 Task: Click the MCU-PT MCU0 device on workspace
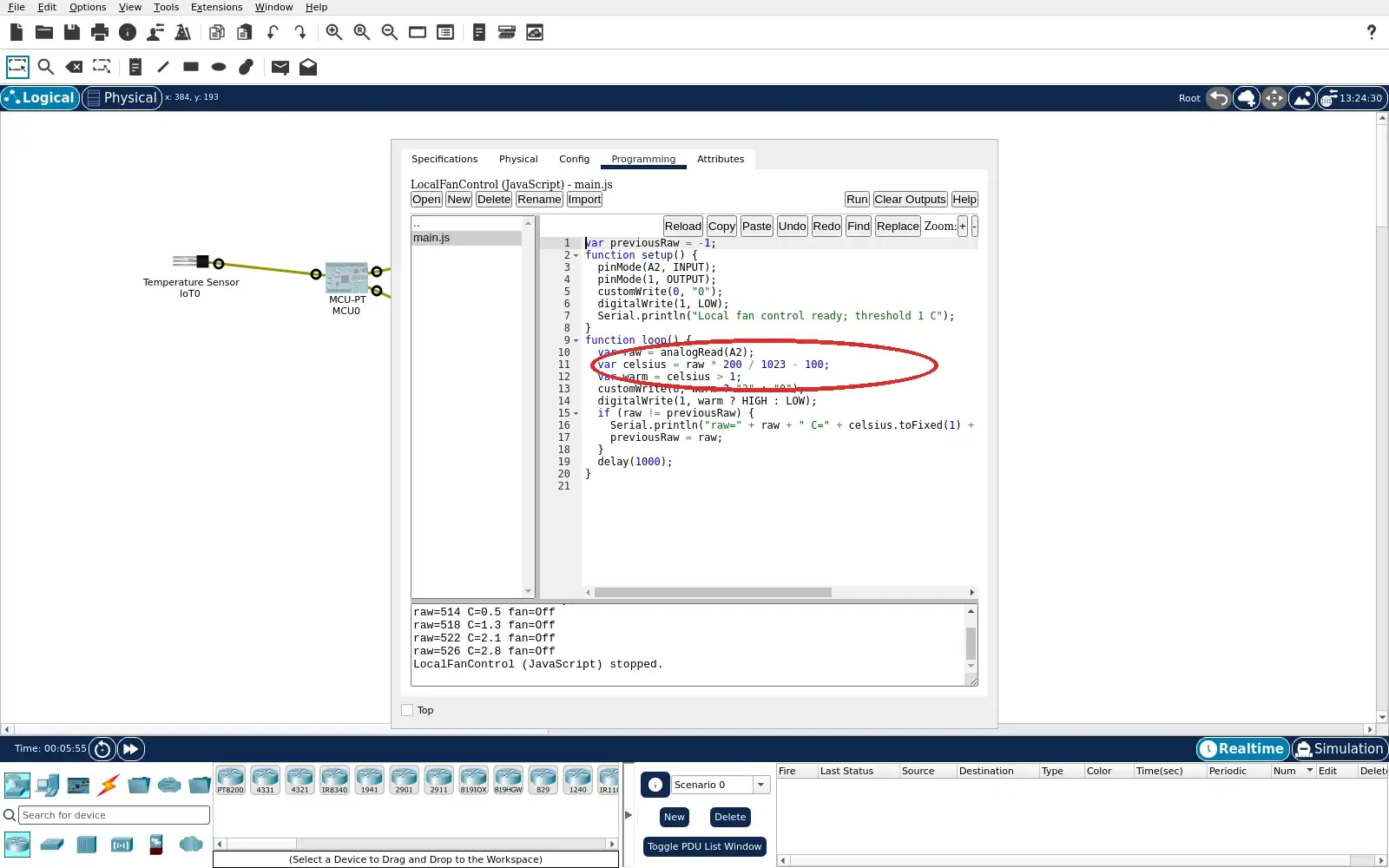click(x=346, y=278)
